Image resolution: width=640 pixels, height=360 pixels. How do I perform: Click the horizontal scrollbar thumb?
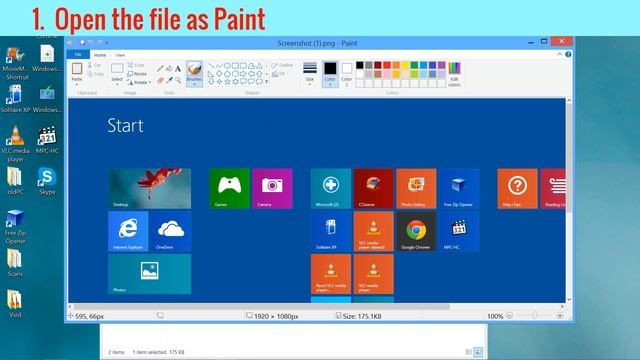tap(261, 306)
